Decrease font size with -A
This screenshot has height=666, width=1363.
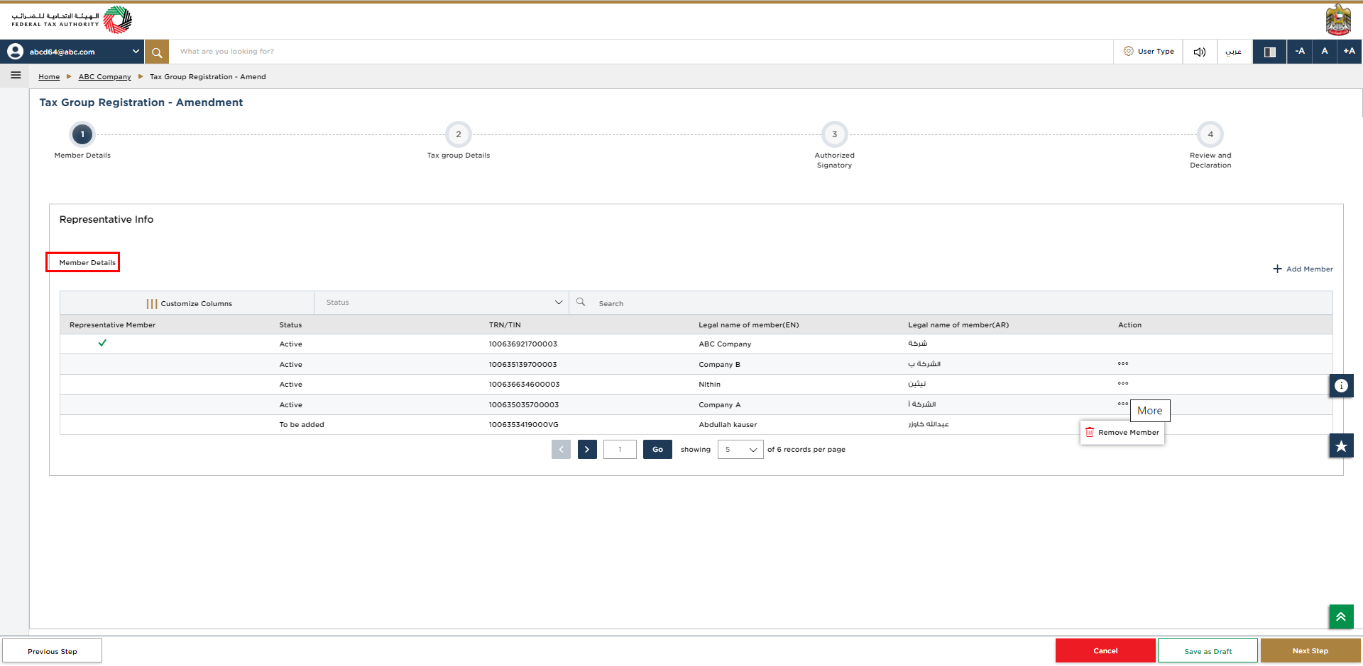(1299, 51)
